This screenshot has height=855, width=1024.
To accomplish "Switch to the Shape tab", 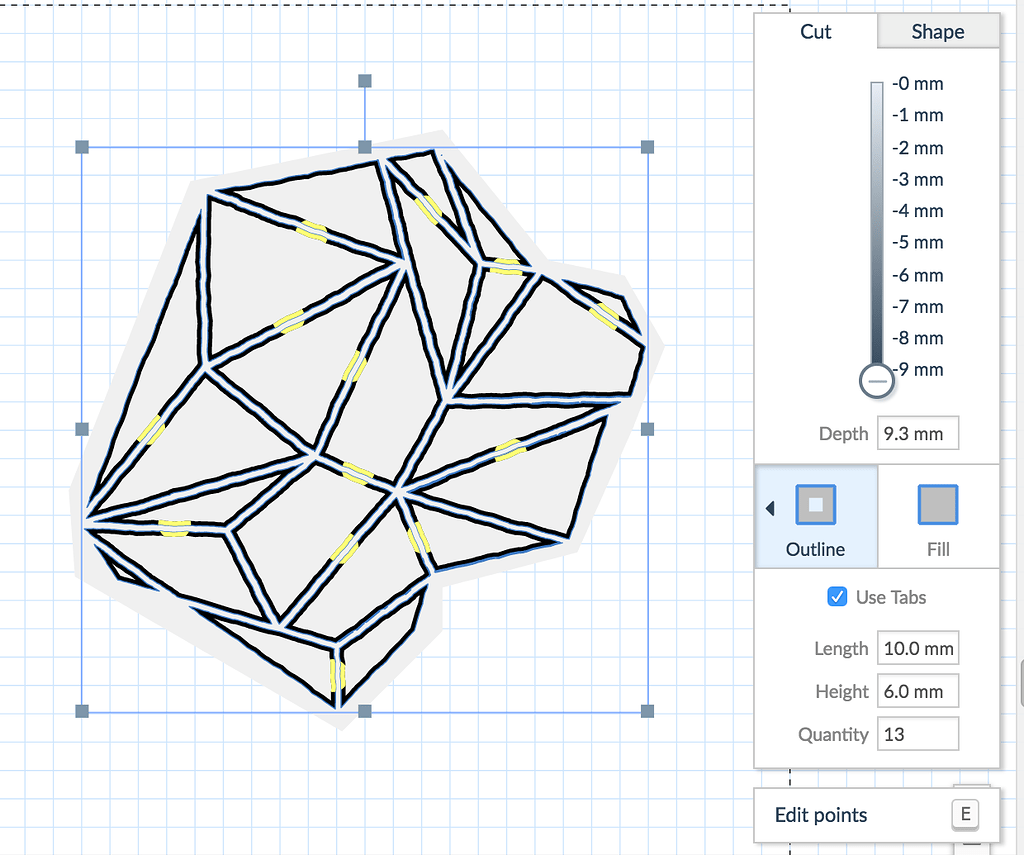I will [x=937, y=31].
